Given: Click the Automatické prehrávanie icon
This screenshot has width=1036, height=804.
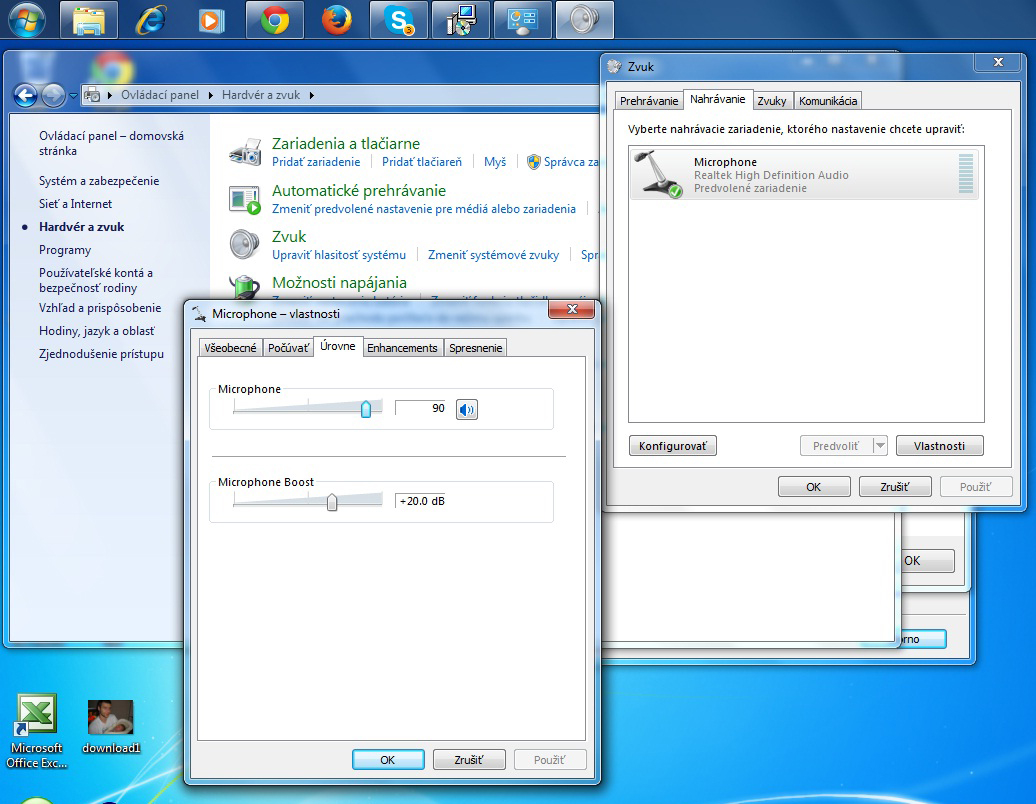Looking at the screenshot, I should (245, 199).
